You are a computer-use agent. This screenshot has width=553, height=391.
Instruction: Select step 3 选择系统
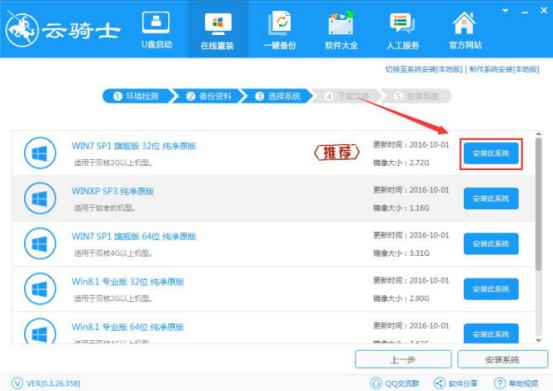[x=278, y=96]
